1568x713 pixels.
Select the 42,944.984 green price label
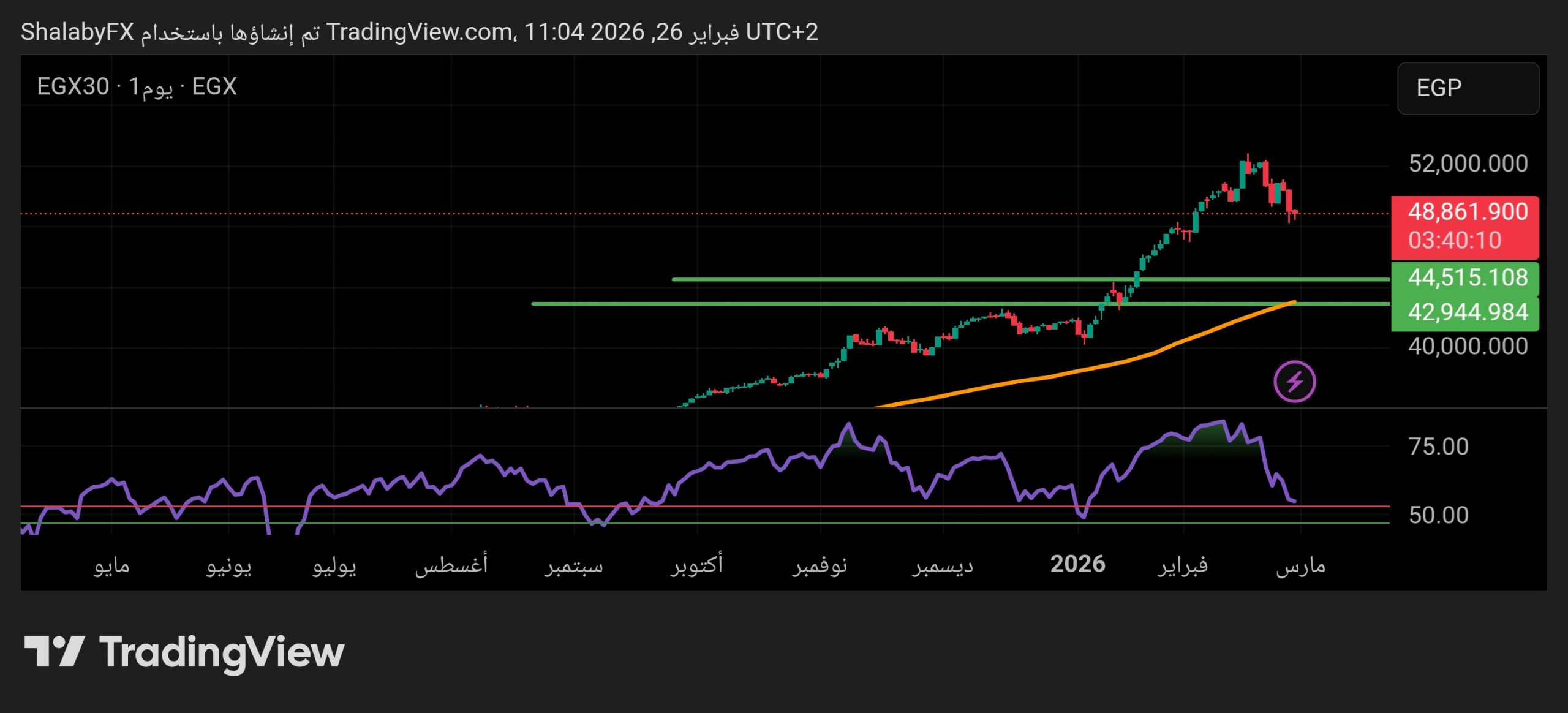point(1467,312)
